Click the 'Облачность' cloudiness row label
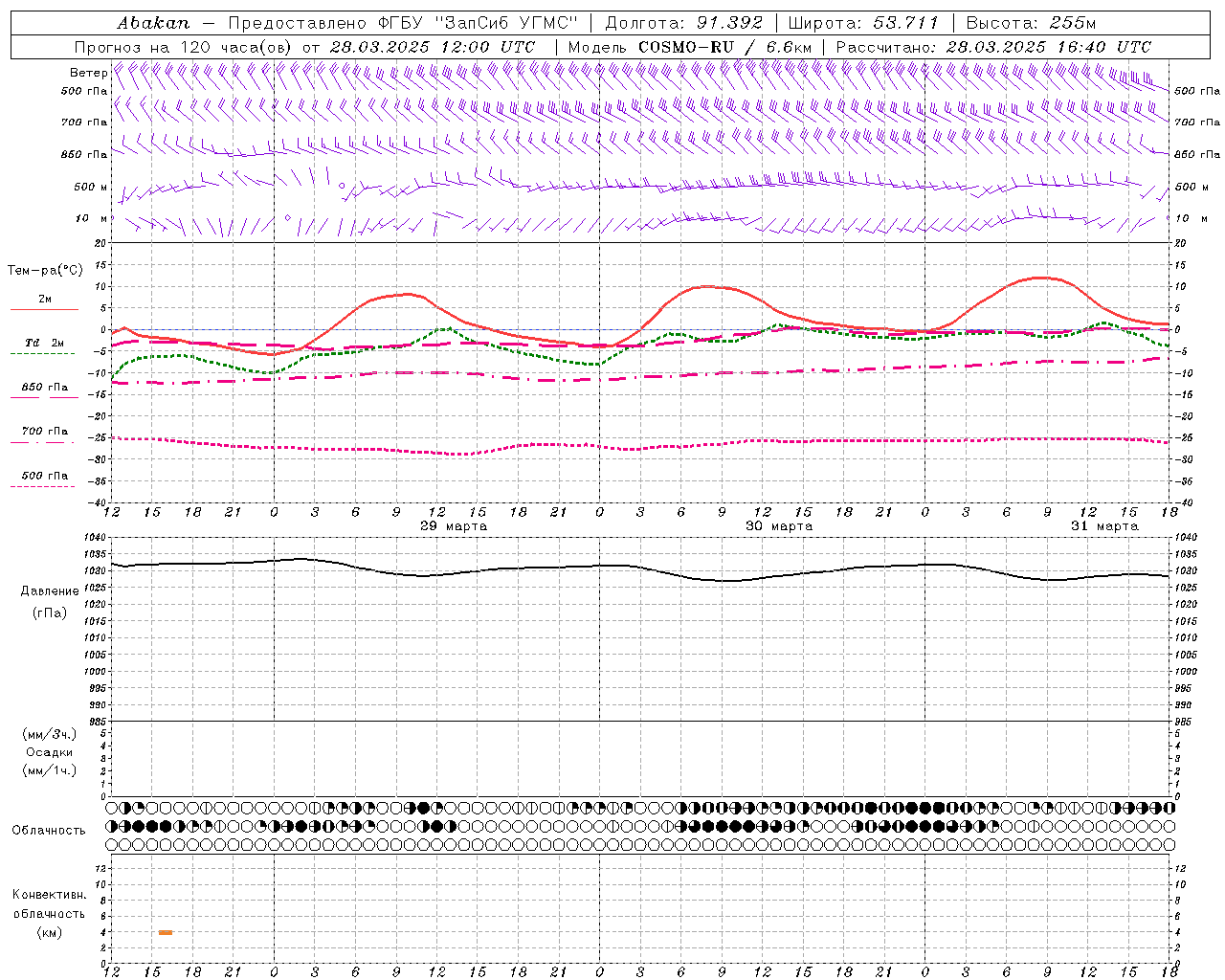The height and width of the screenshot is (980, 1225). click(49, 831)
